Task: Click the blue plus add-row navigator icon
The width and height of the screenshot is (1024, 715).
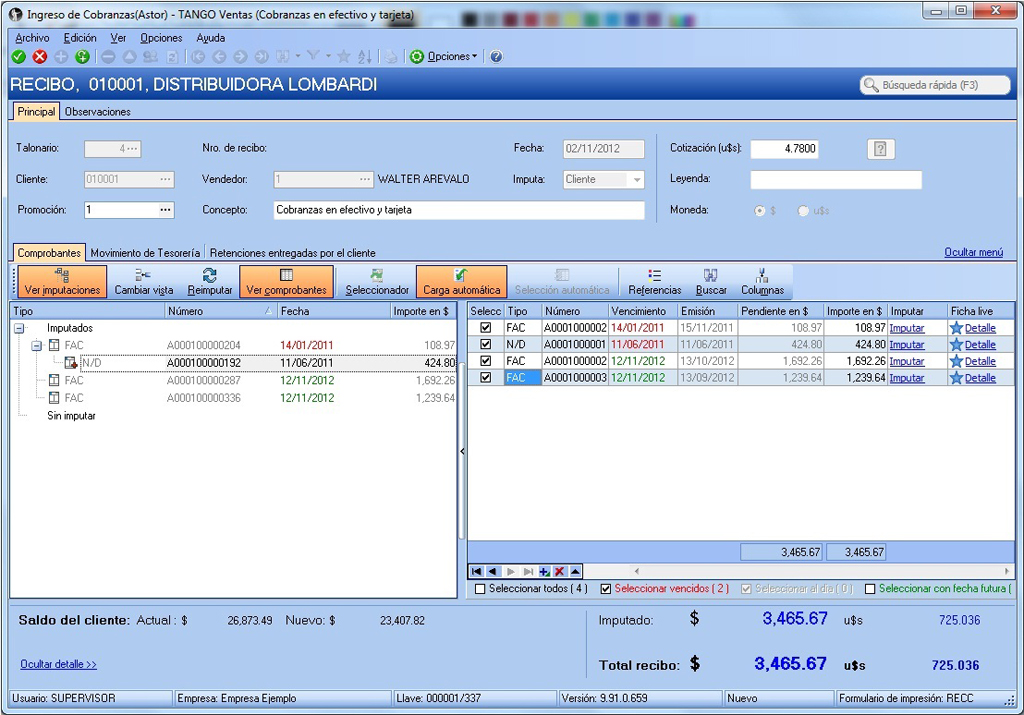Action: (x=544, y=571)
